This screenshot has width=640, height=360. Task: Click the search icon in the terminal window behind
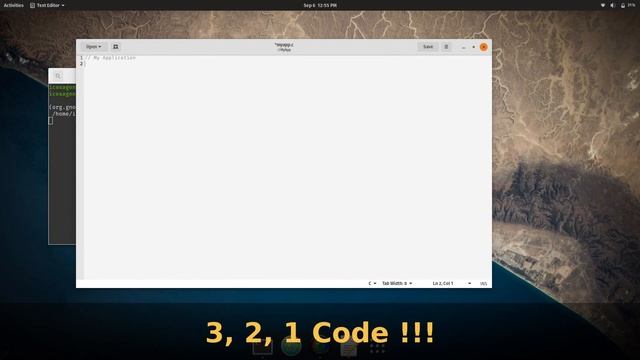point(58,76)
